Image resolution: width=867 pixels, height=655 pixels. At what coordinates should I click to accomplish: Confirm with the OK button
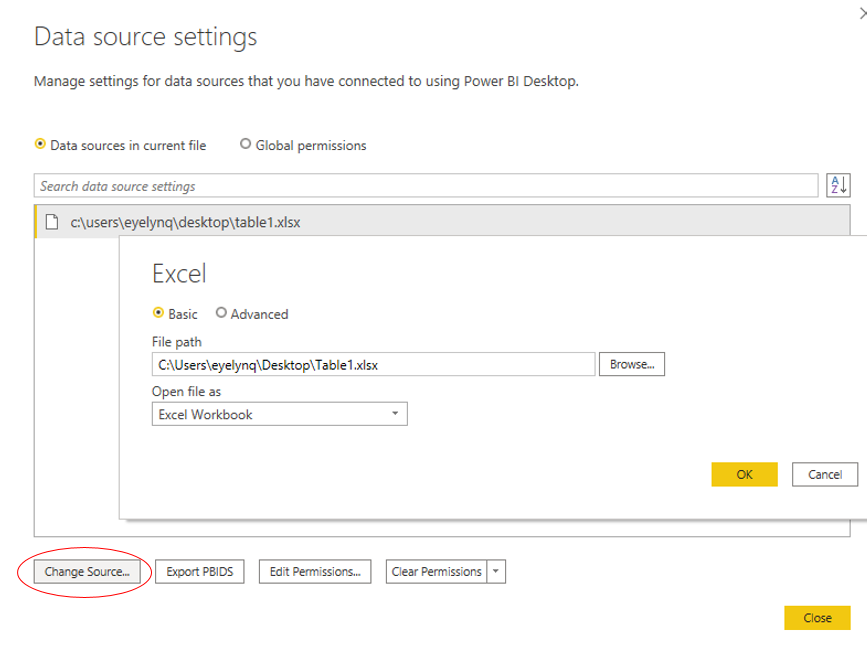pos(744,474)
